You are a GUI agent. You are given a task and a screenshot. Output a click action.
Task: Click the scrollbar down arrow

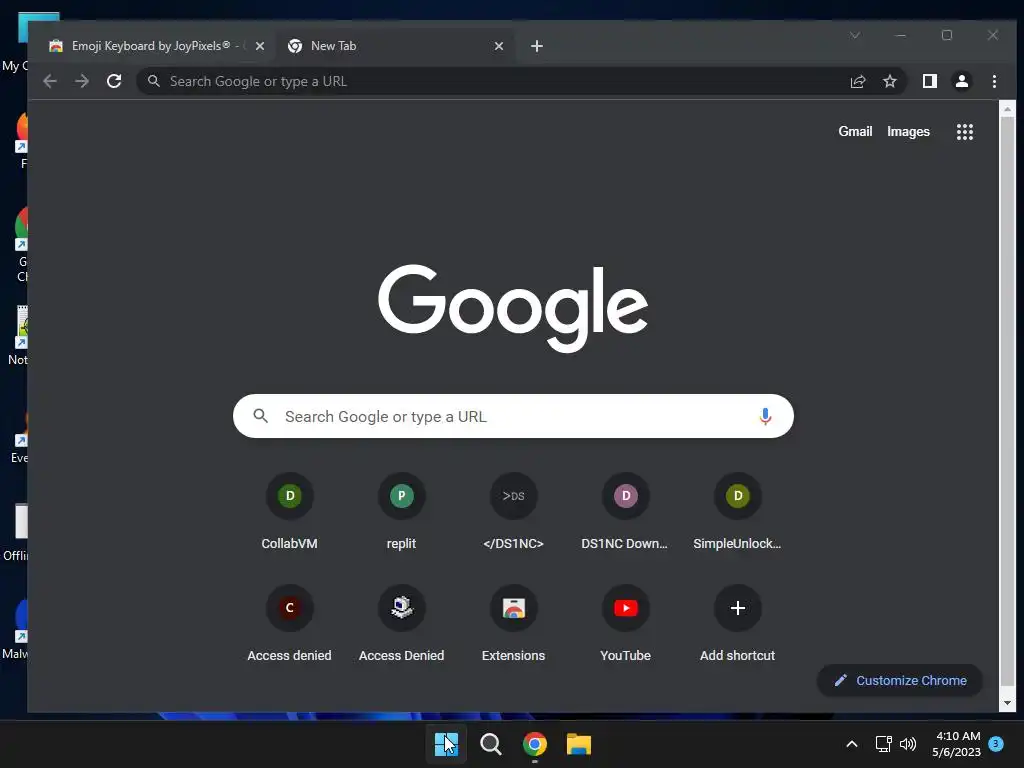tap(1007, 703)
